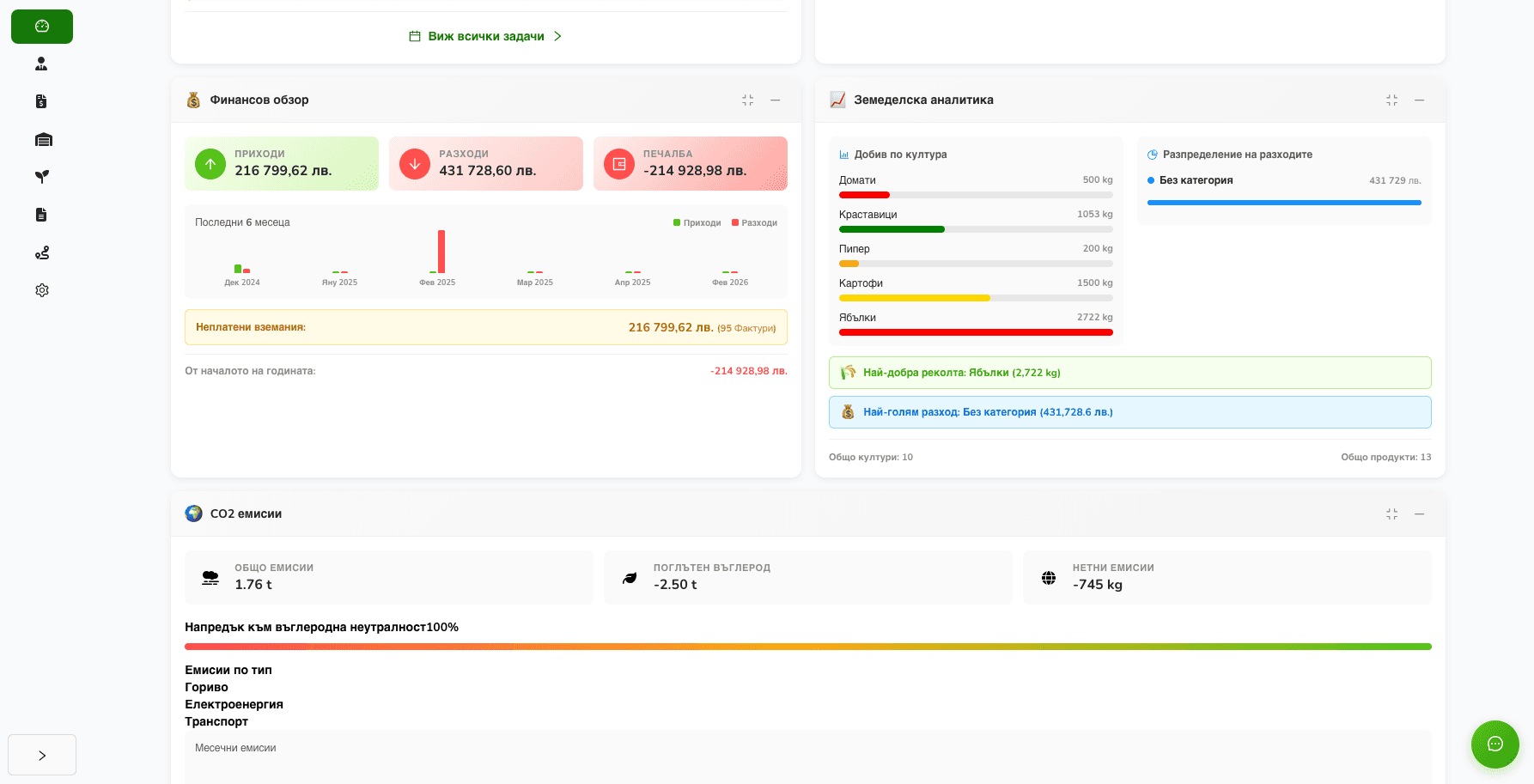Open the 95 Фактури details

(746, 328)
